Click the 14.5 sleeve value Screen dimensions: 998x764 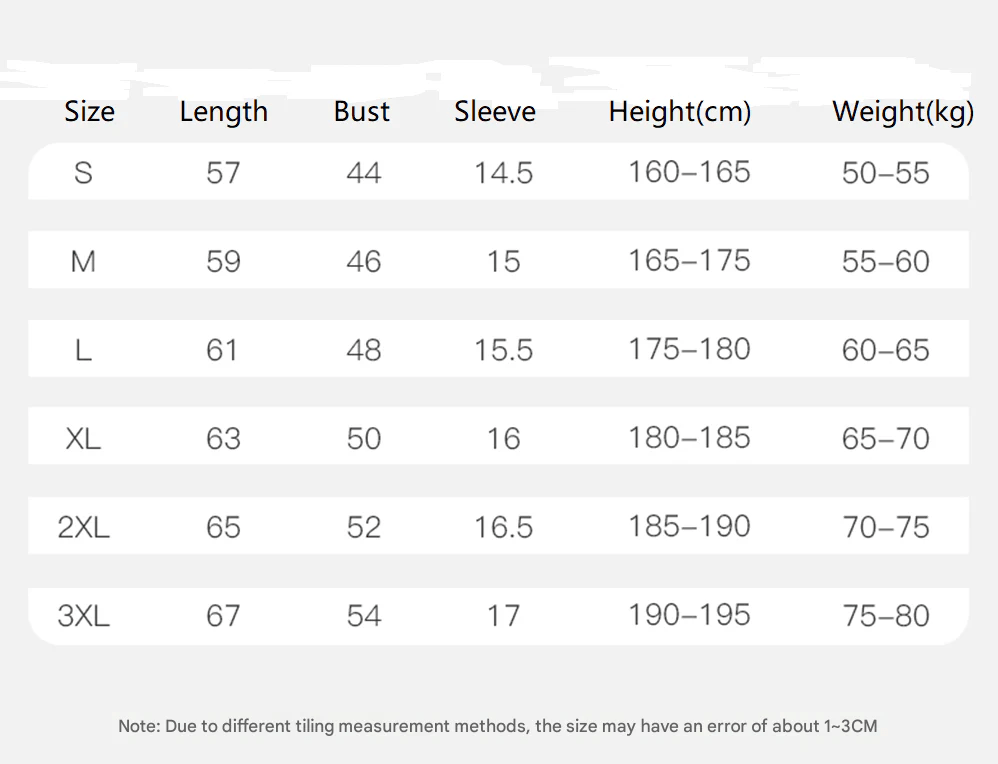click(503, 173)
